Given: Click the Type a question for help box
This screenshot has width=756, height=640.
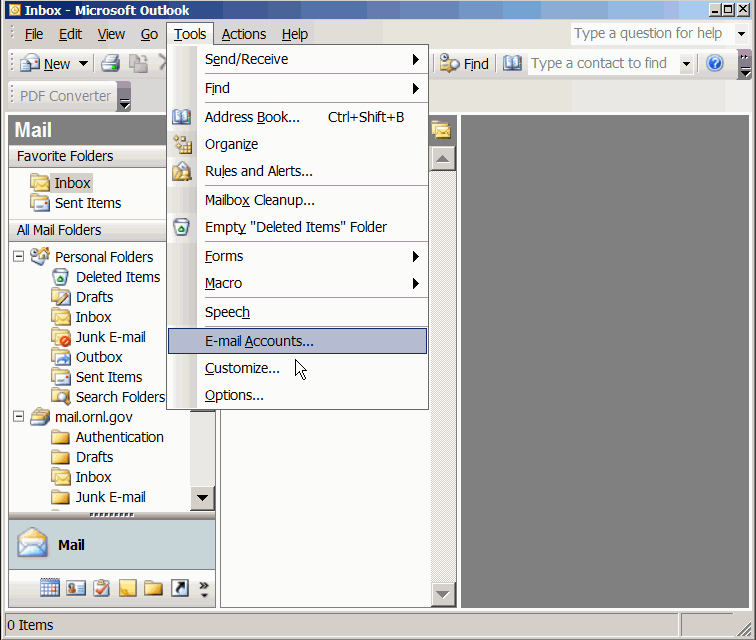Looking at the screenshot, I should 652,34.
